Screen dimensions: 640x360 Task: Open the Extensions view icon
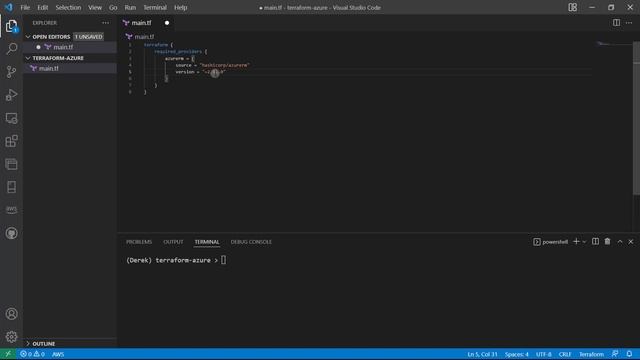coord(11,141)
